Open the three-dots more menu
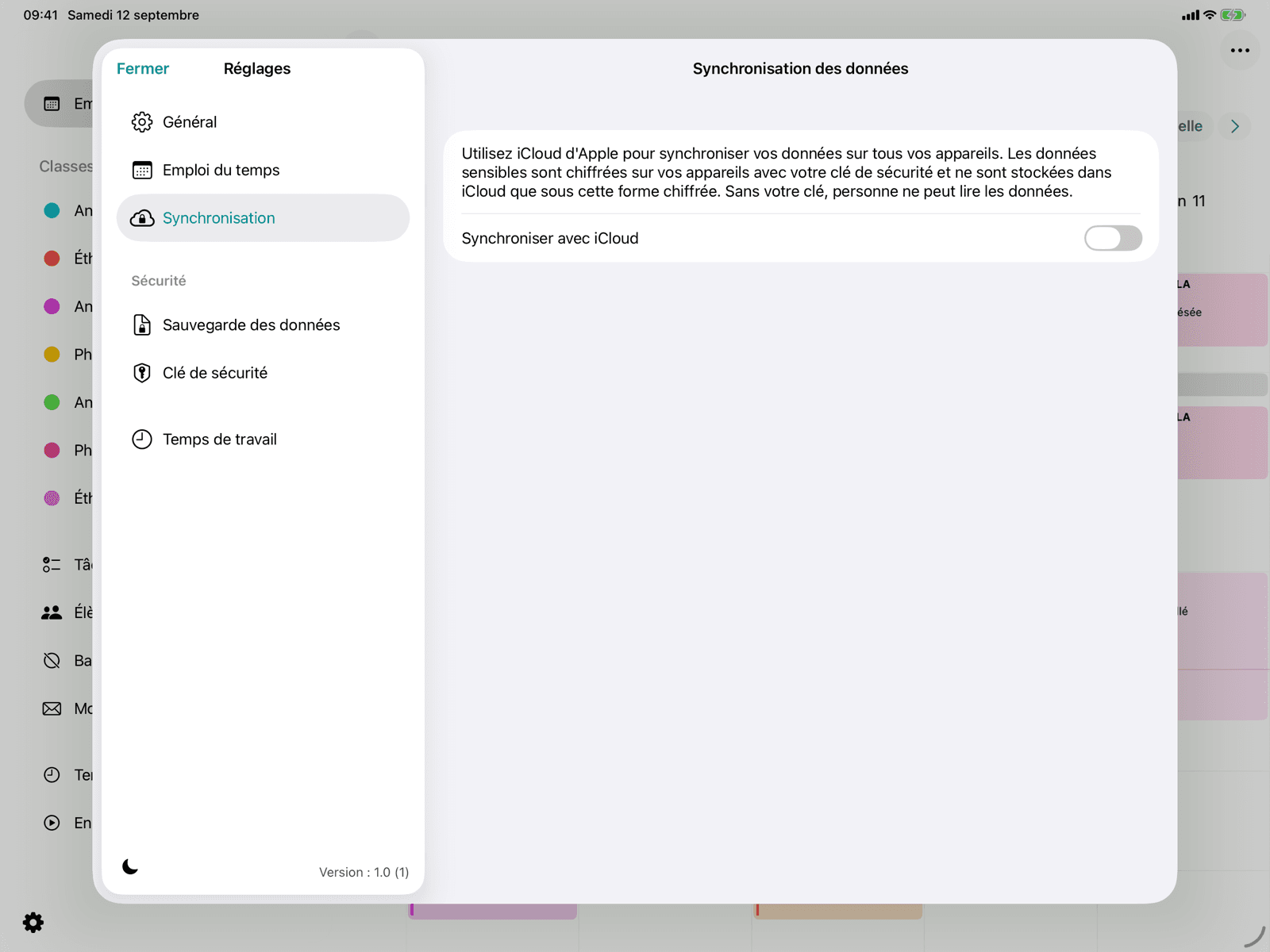Viewport: 1270px width, 952px height. coord(1240,51)
